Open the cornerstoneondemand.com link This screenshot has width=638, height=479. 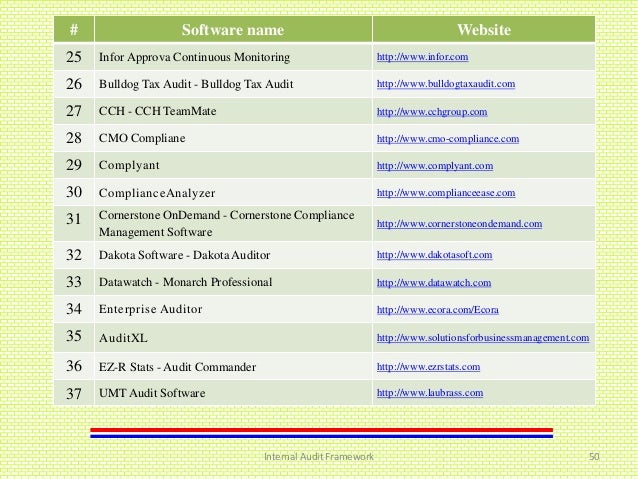point(459,223)
